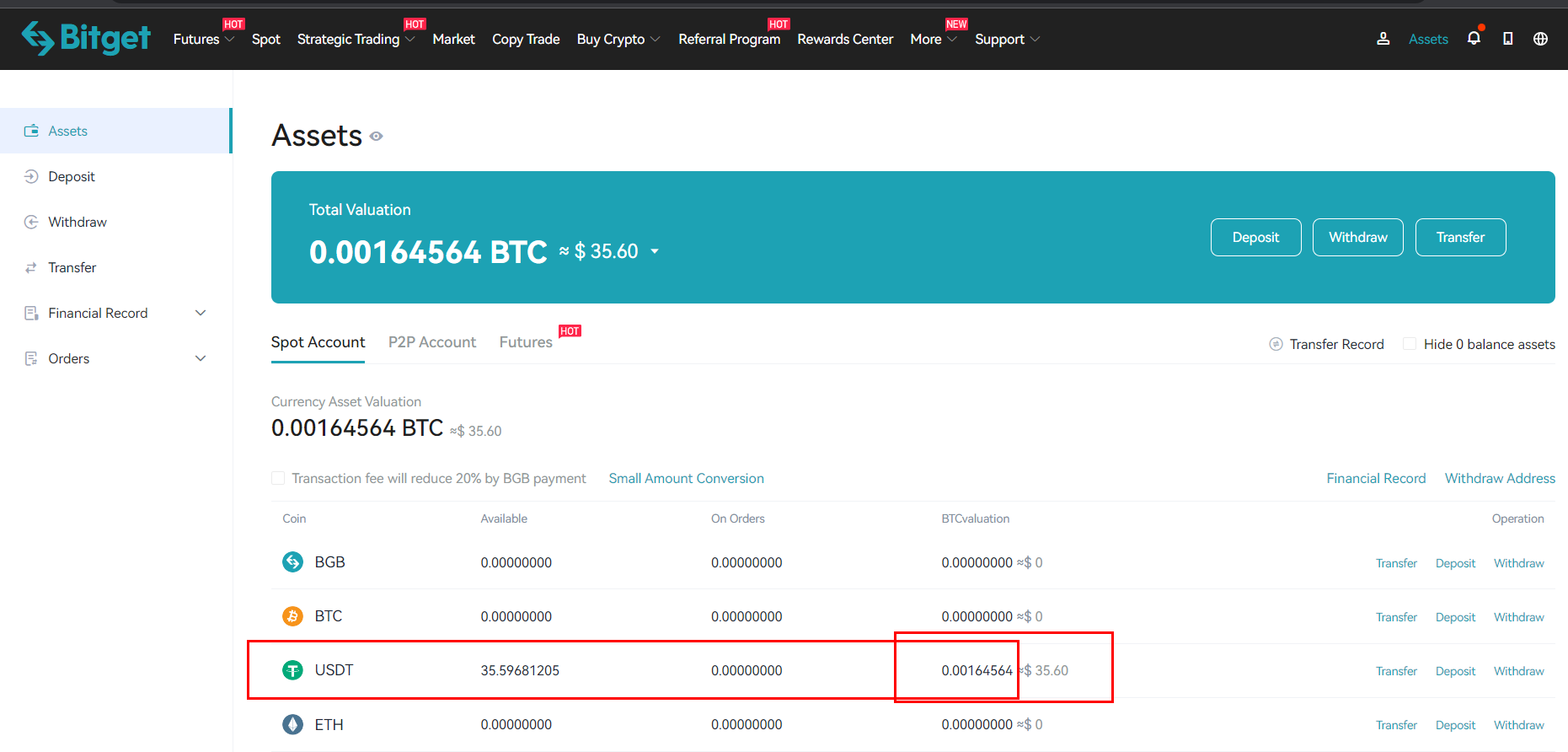Check the BGB fee payment checkbox
Image resolution: width=1568 pixels, height=752 pixels.
(277, 478)
